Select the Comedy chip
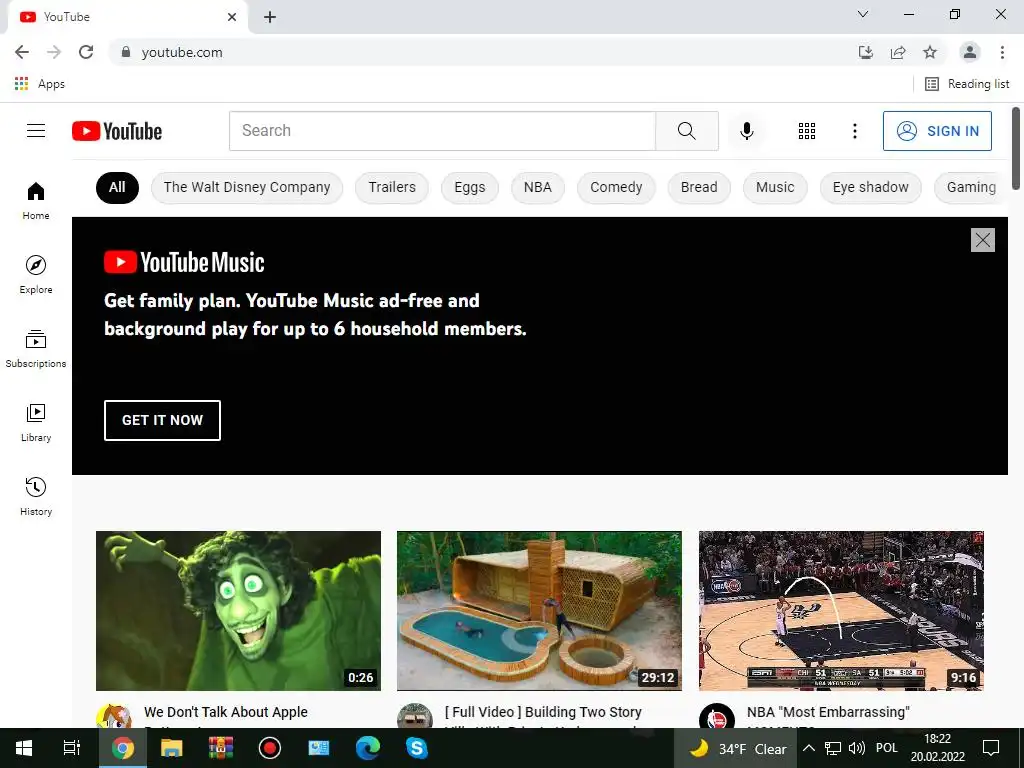Screen dimensions: 1024x768 (616, 187)
